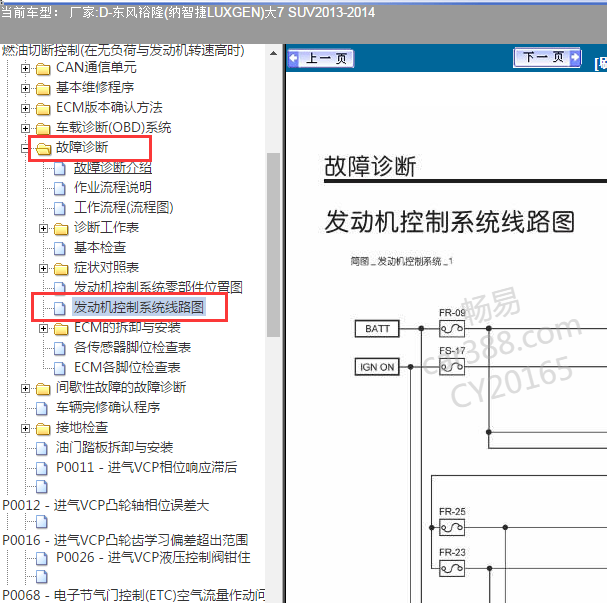The image size is (607, 603).
Task: Select 基本维修程序 tree item
Action: click(95, 88)
